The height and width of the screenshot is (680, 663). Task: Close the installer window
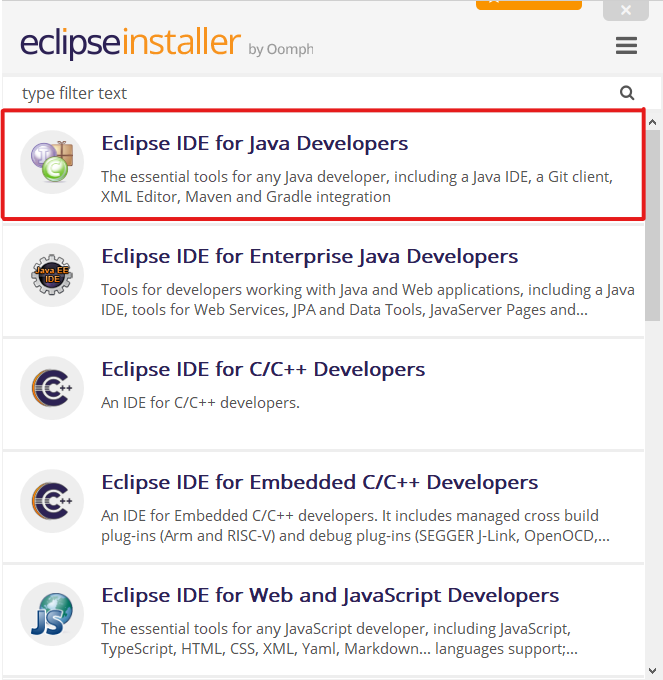click(626, 10)
